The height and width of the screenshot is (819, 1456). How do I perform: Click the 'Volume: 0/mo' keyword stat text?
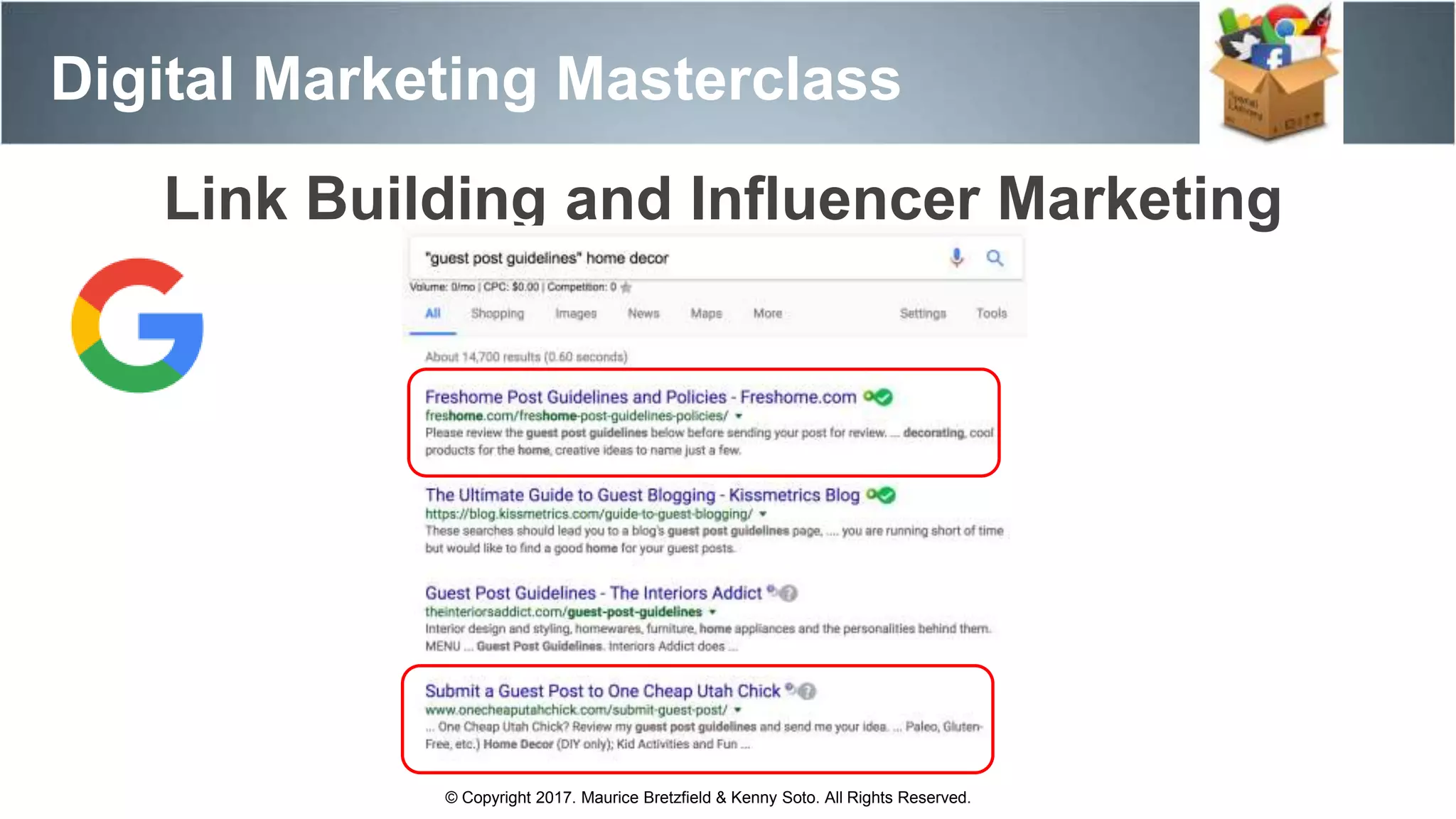click(x=442, y=287)
